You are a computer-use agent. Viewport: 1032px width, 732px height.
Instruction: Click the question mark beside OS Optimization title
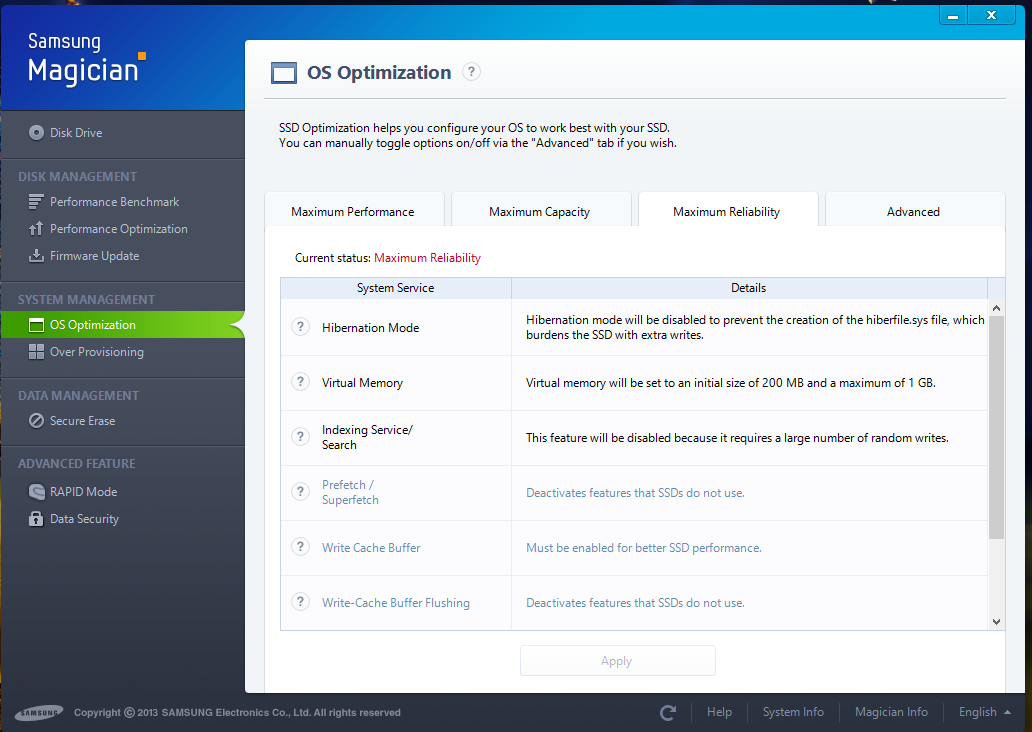[x=470, y=71]
